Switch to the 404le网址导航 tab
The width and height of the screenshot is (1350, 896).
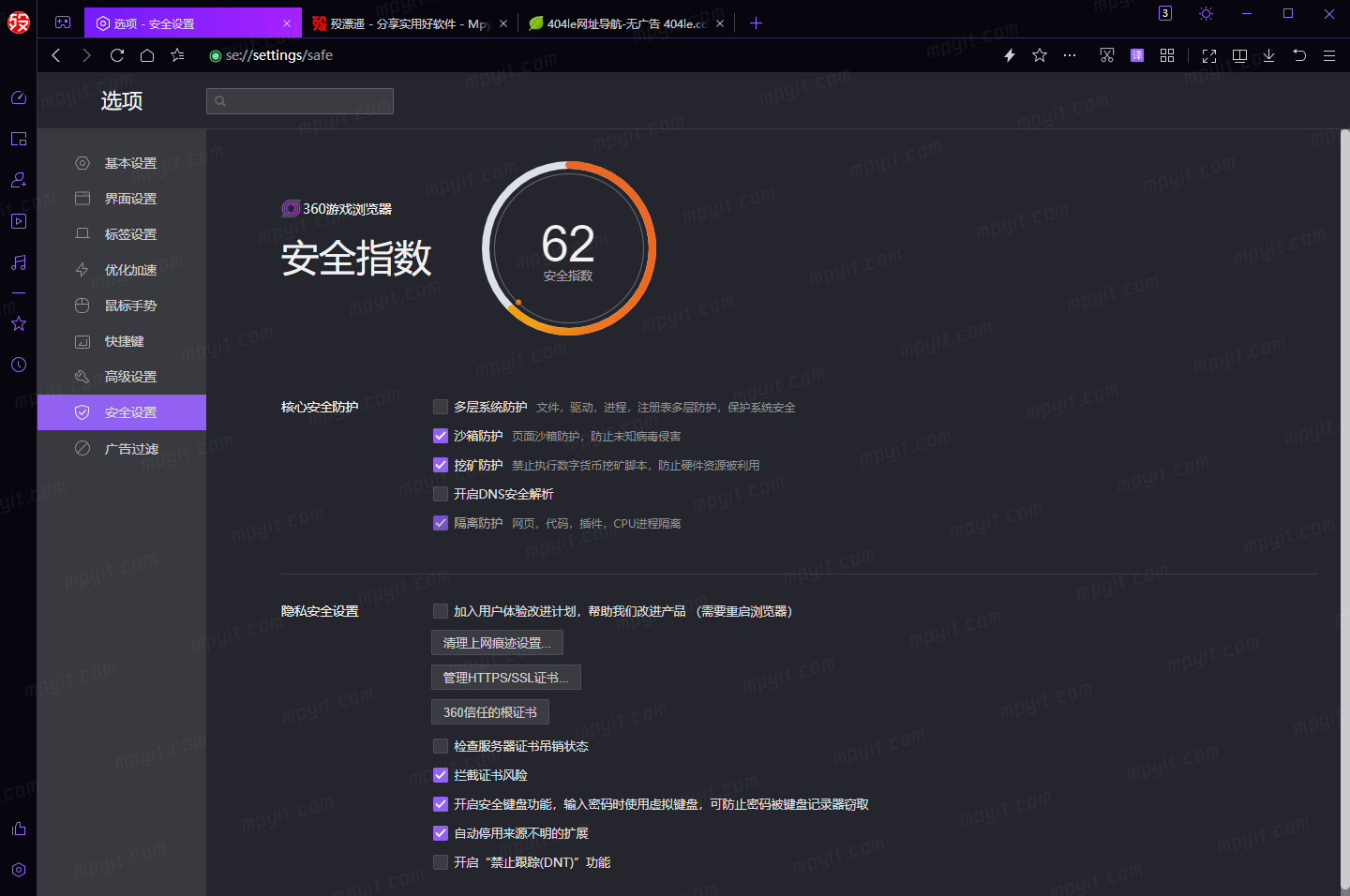(626, 23)
